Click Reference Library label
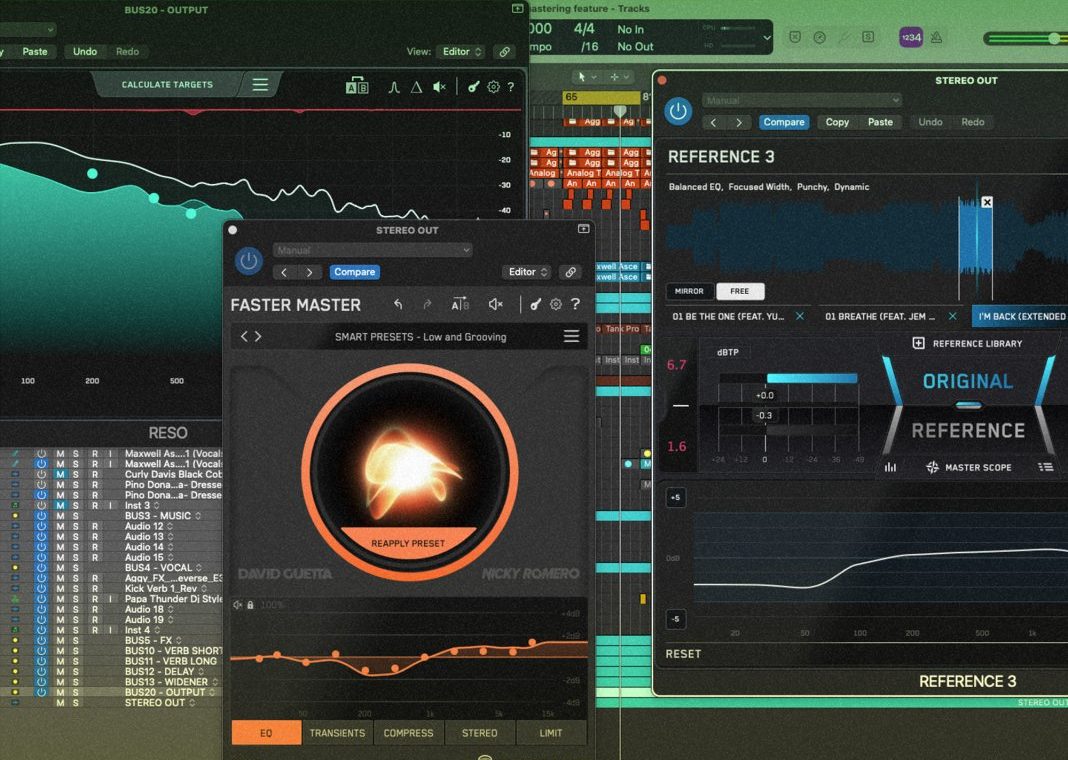Viewport: 1068px width, 760px height. pos(977,344)
